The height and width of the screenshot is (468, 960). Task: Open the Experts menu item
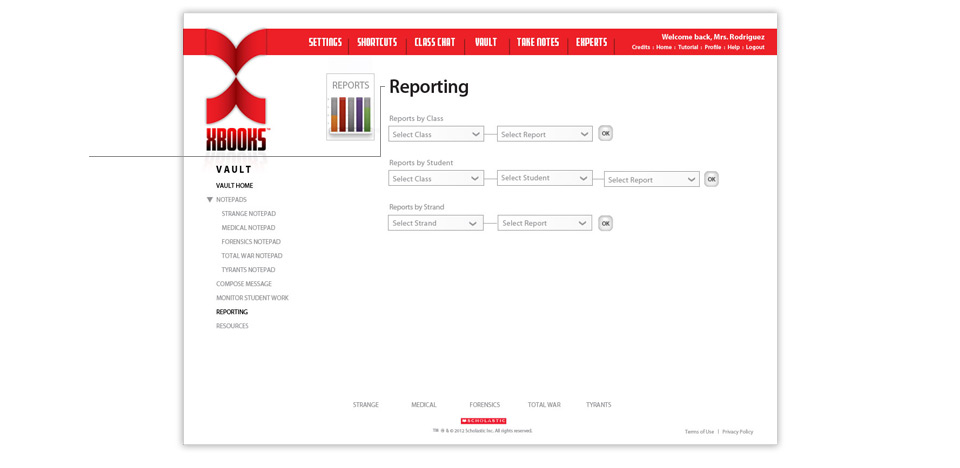591,42
